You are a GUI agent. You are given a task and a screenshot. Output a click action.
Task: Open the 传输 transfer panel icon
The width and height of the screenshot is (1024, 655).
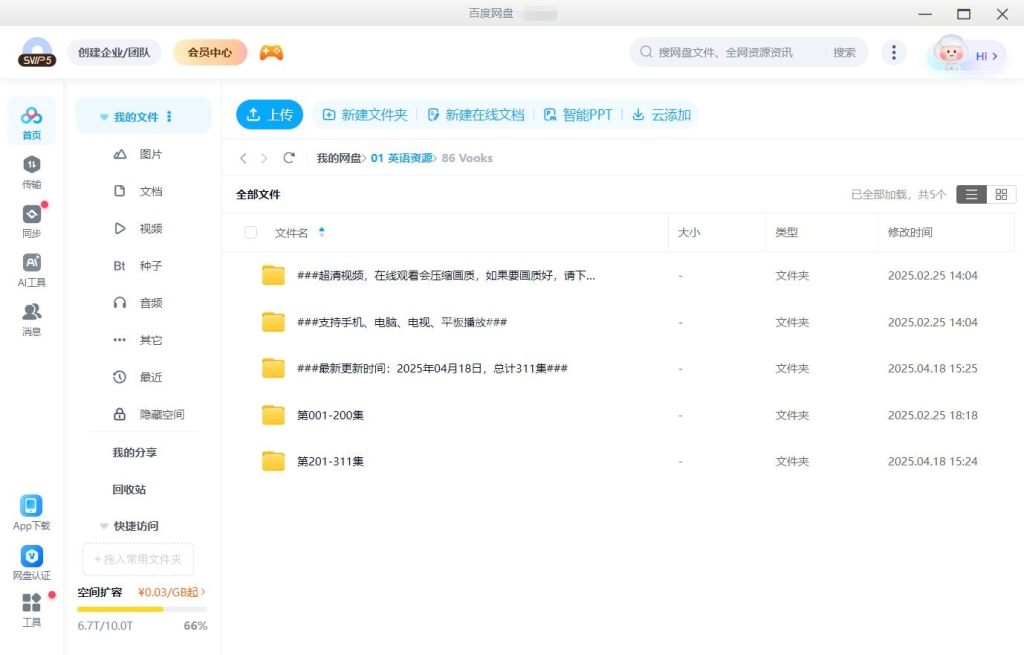[x=32, y=165]
